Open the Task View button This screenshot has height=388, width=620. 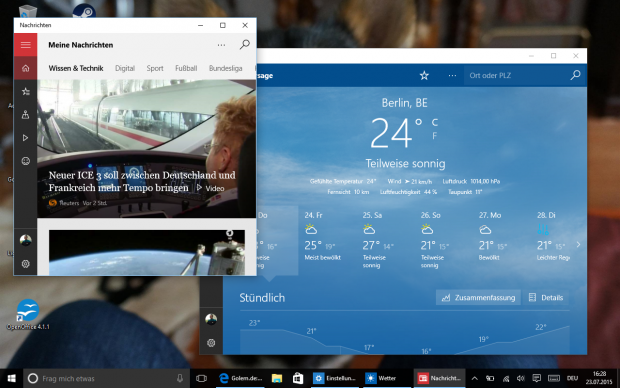click(x=201, y=379)
